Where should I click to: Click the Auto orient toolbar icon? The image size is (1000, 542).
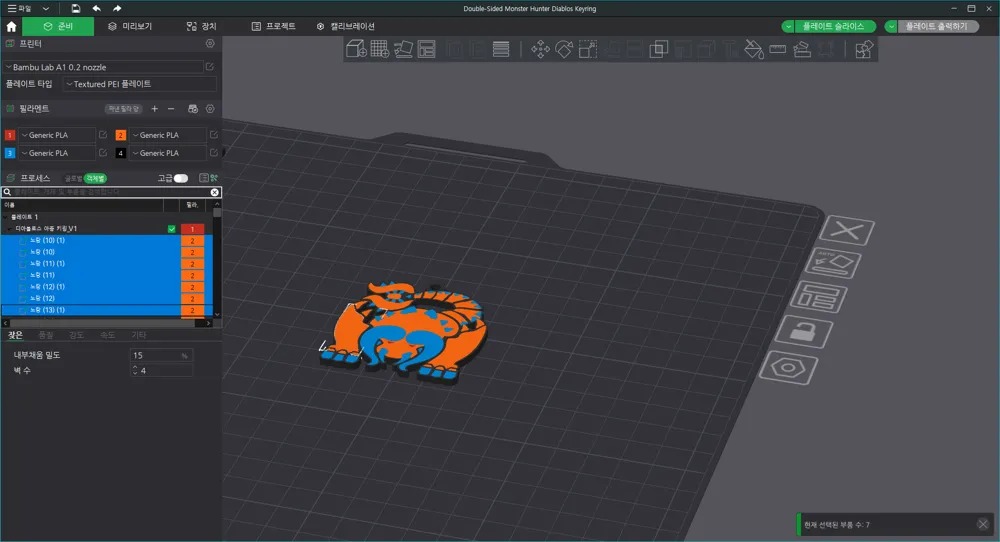coord(403,49)
